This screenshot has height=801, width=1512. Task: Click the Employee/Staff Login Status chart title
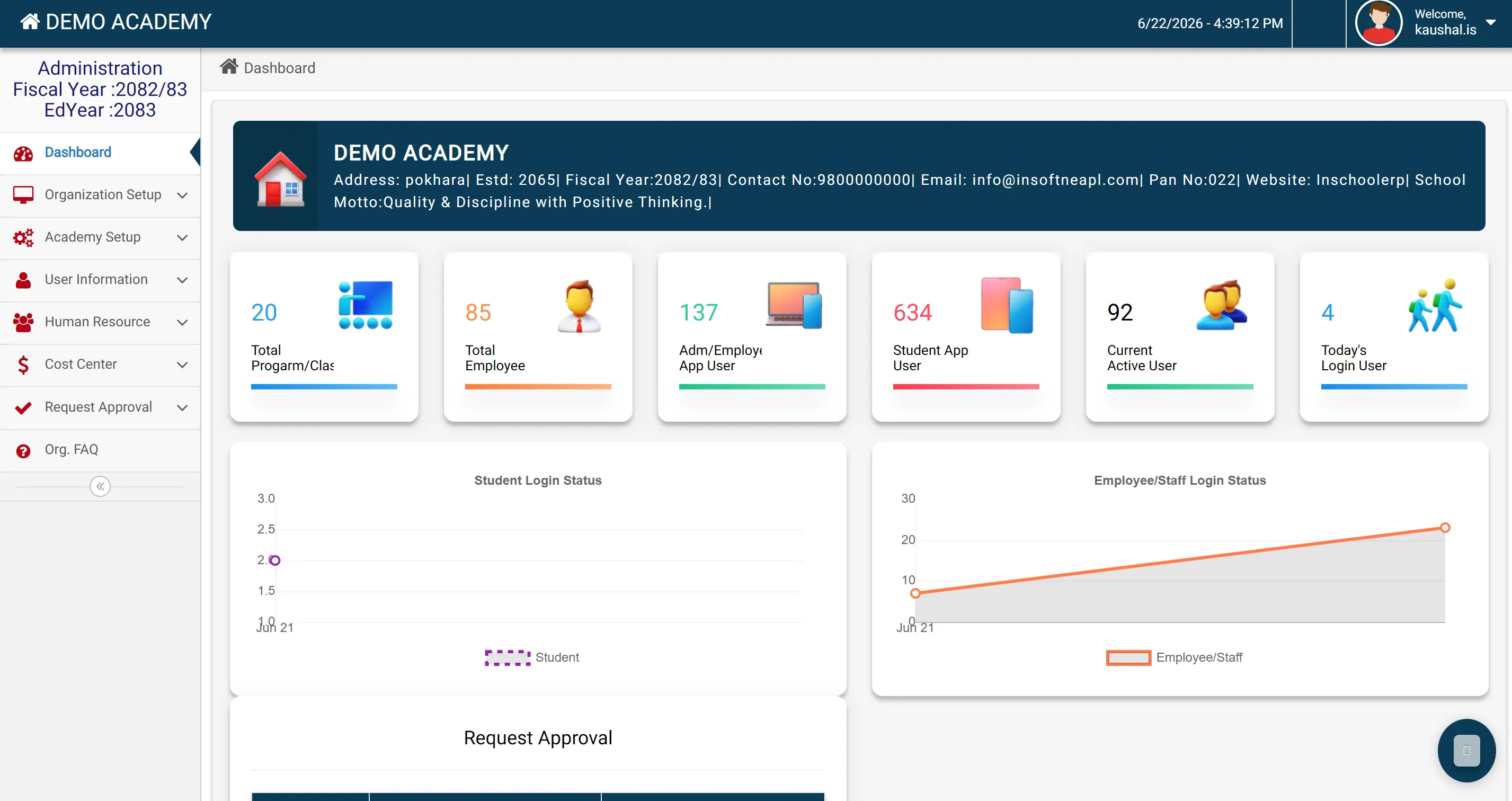click(x=1180, y=480)
